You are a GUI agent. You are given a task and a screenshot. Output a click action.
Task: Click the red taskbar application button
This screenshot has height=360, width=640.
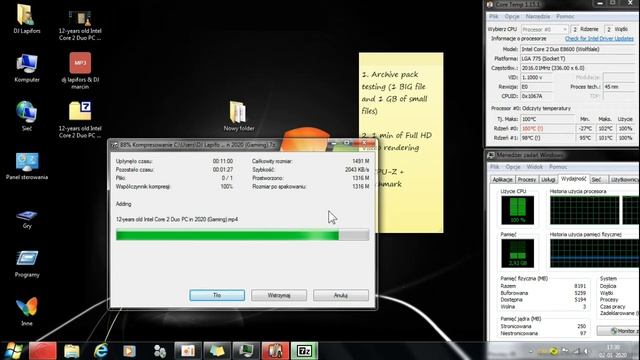(42, 351)
